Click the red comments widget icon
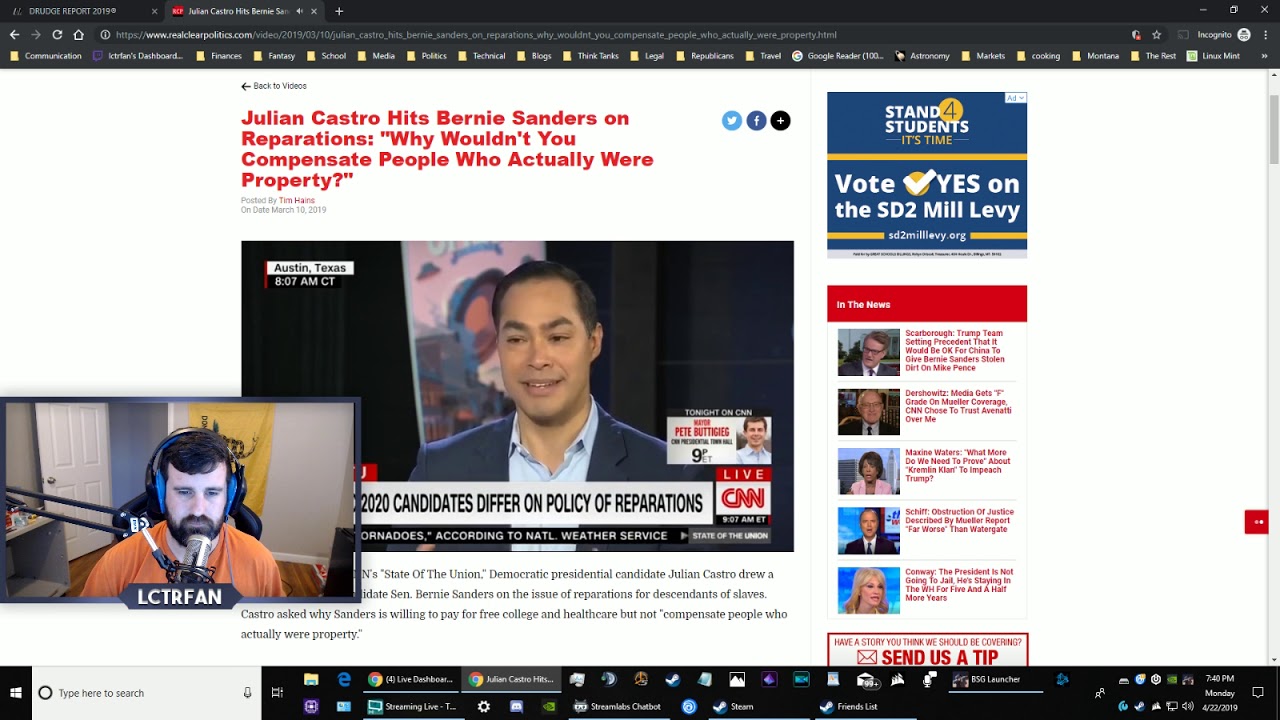The image size is (1280, 720). click(1257, 522)
